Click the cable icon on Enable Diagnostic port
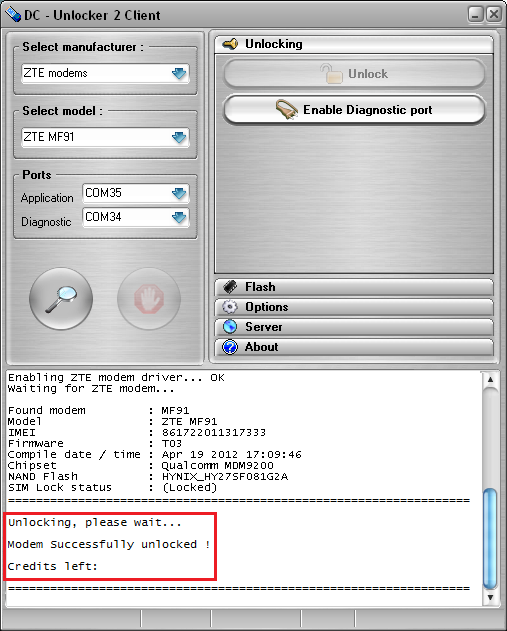The image size is (507, 631). tap(286, 109)
